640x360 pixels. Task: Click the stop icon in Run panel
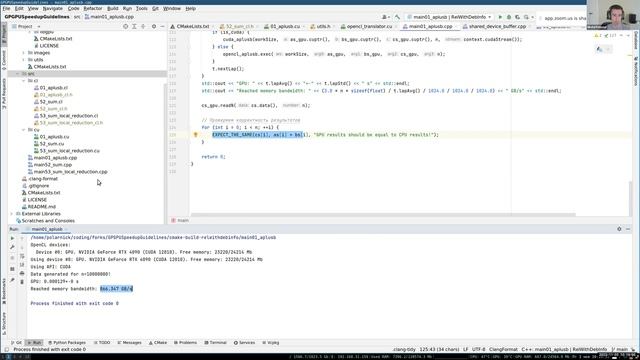[x=12, y=258]
